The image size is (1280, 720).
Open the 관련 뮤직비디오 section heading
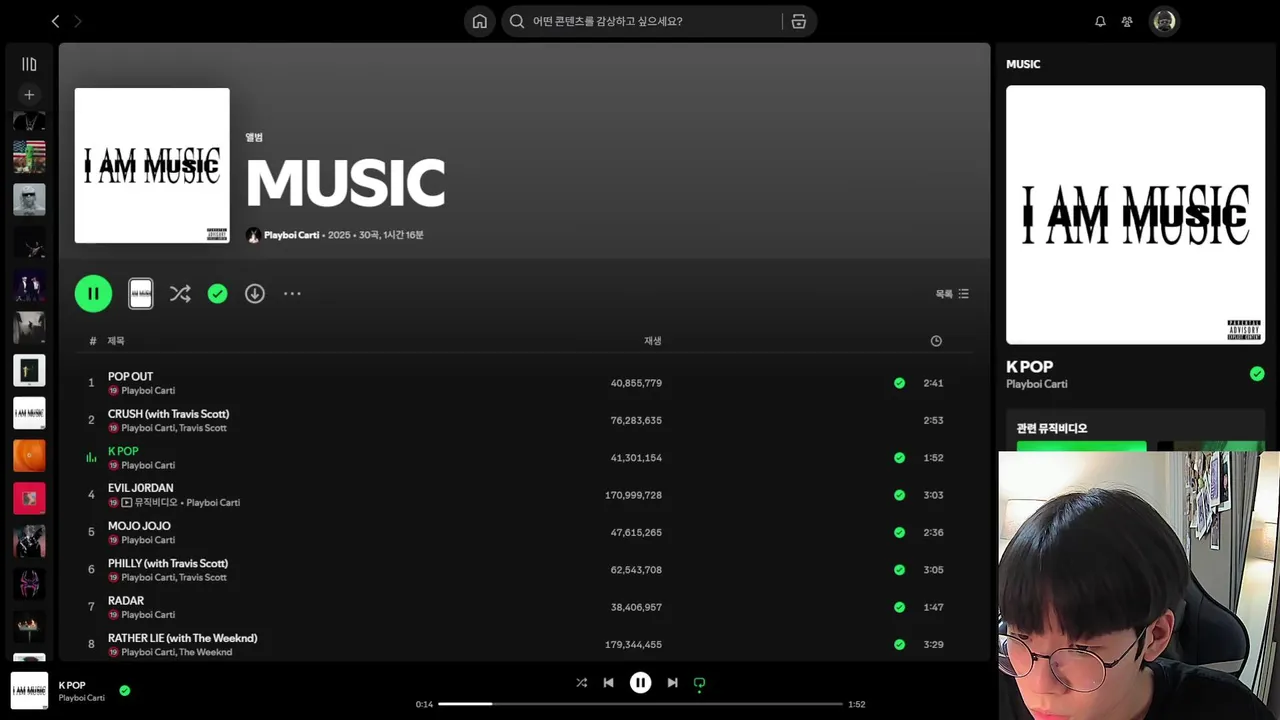click(x=1052, y=428)
